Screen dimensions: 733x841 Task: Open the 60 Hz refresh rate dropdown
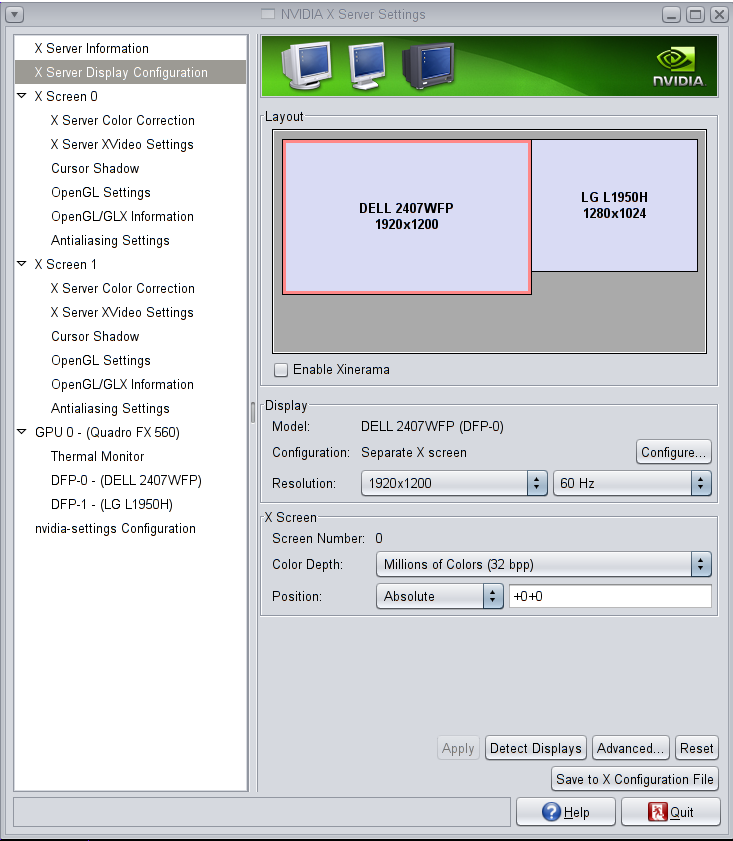point(632,483)
